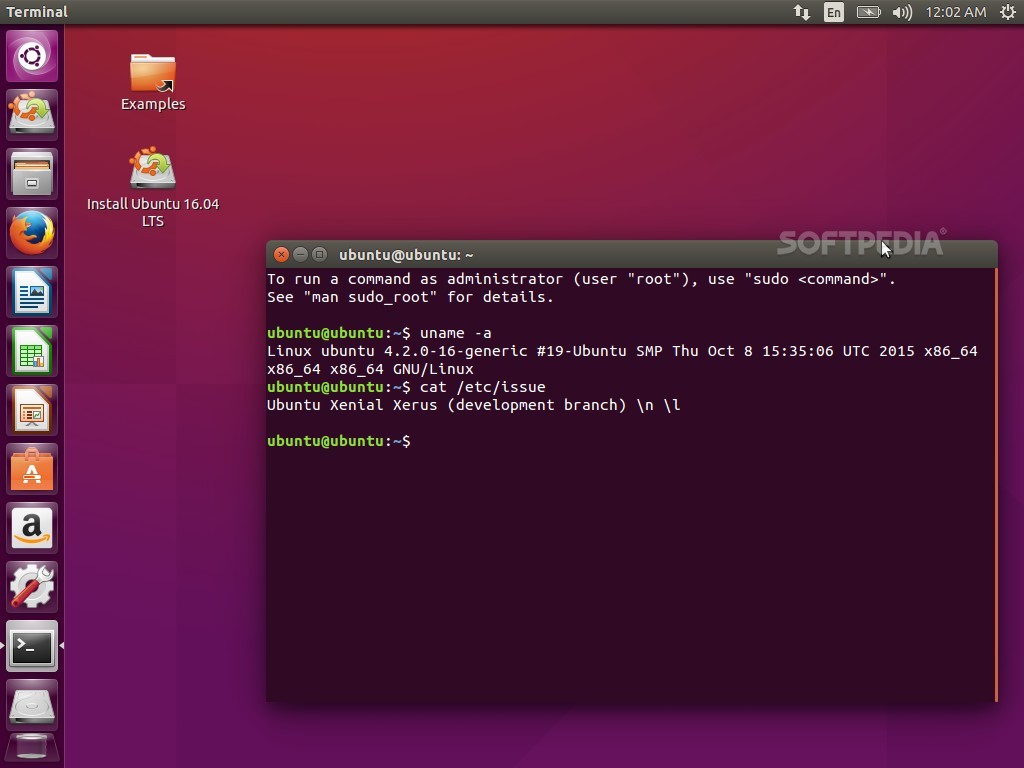Maximize the terminal window
The height and width of the screenshot is (768, 1024).
(319, 255)
